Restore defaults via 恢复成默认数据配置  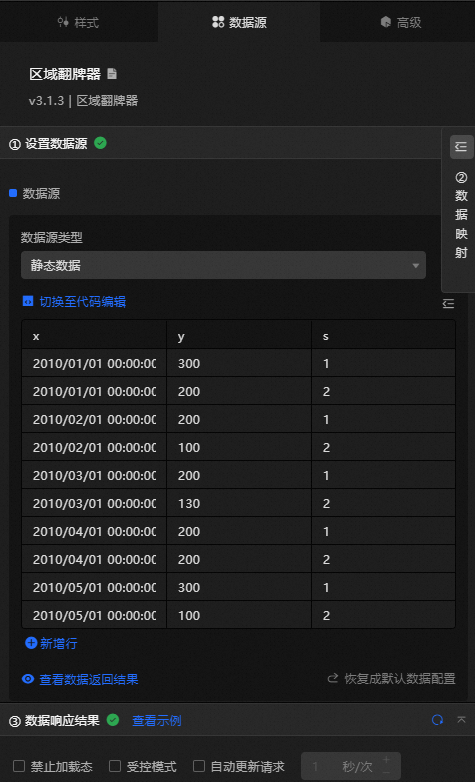[400, 679]
